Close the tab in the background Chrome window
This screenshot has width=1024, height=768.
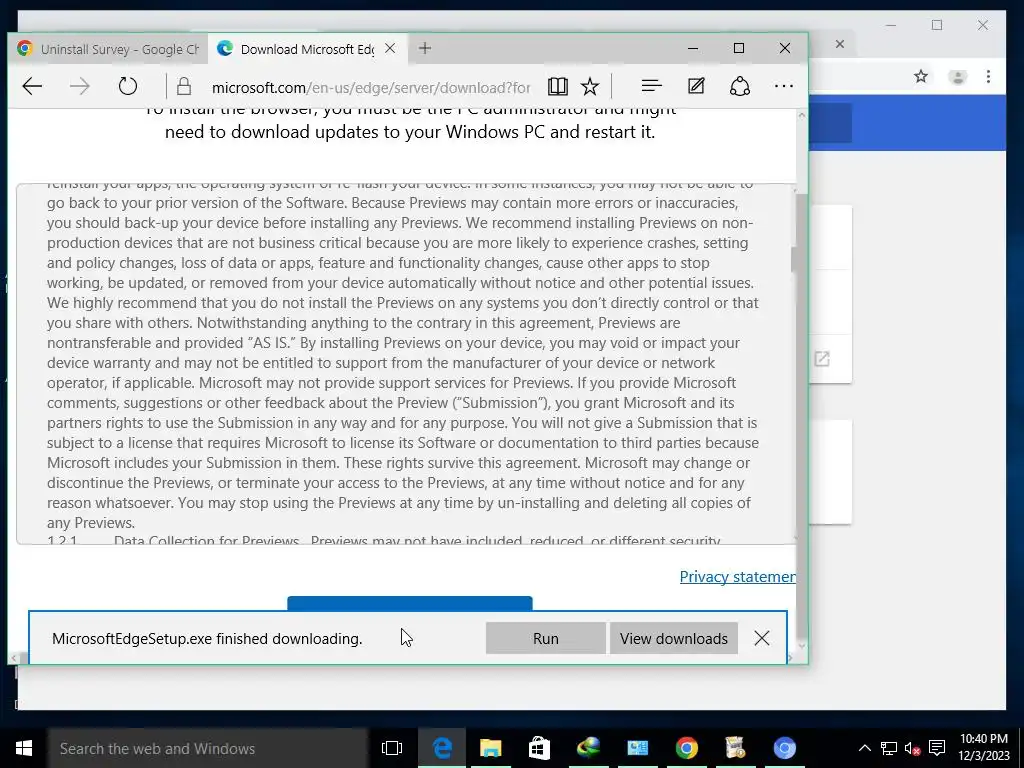pos(840,44)
